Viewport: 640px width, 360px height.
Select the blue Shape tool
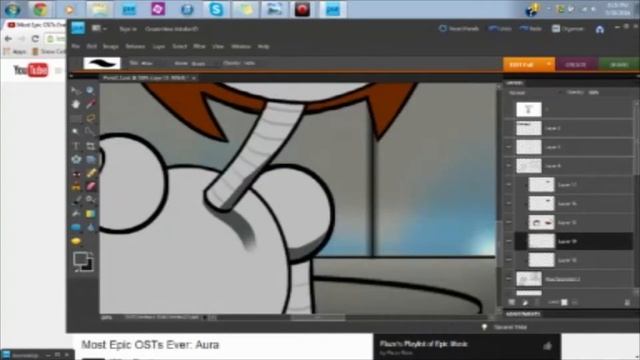76,227
